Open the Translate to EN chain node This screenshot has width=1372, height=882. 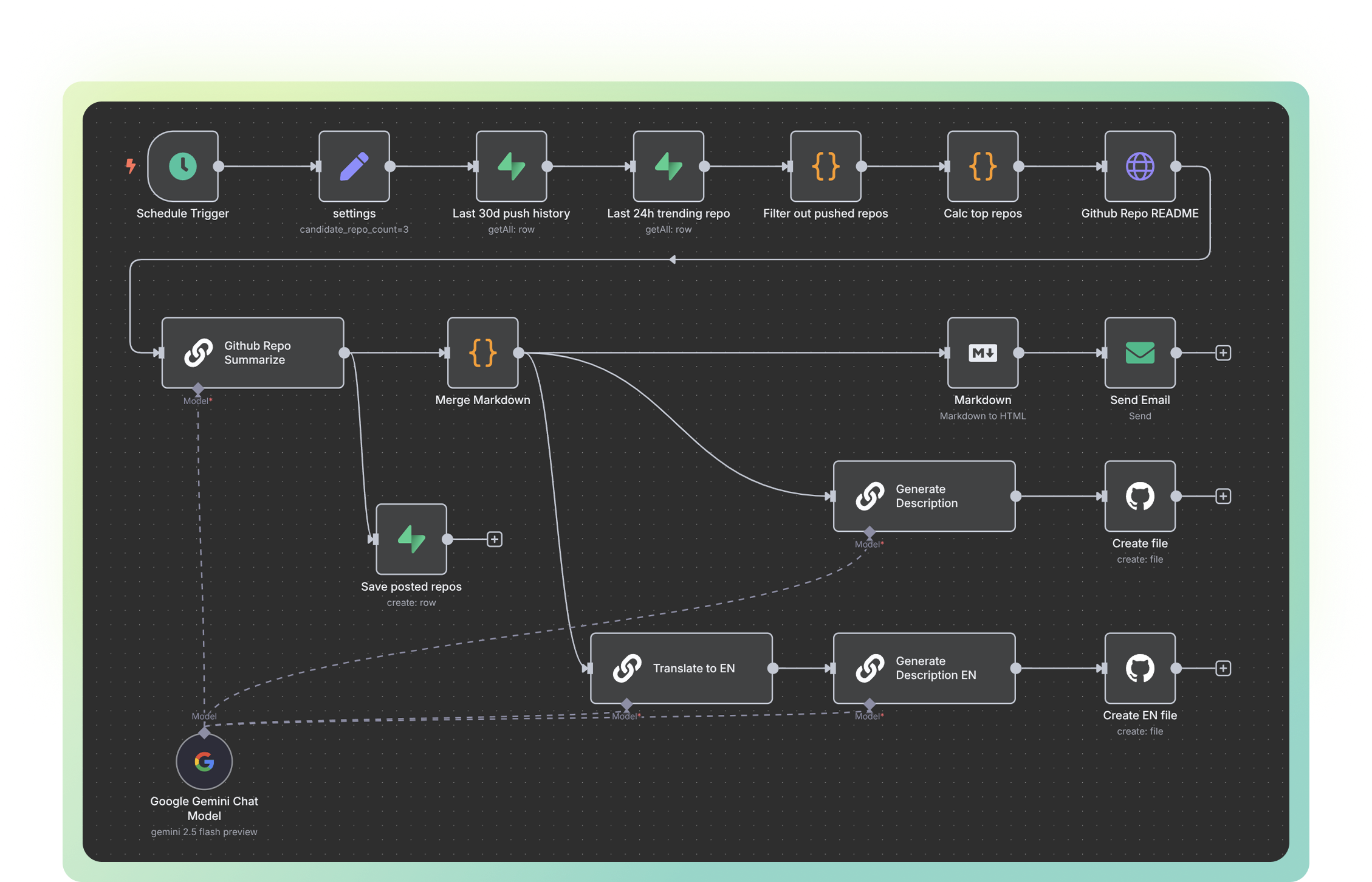681,668
